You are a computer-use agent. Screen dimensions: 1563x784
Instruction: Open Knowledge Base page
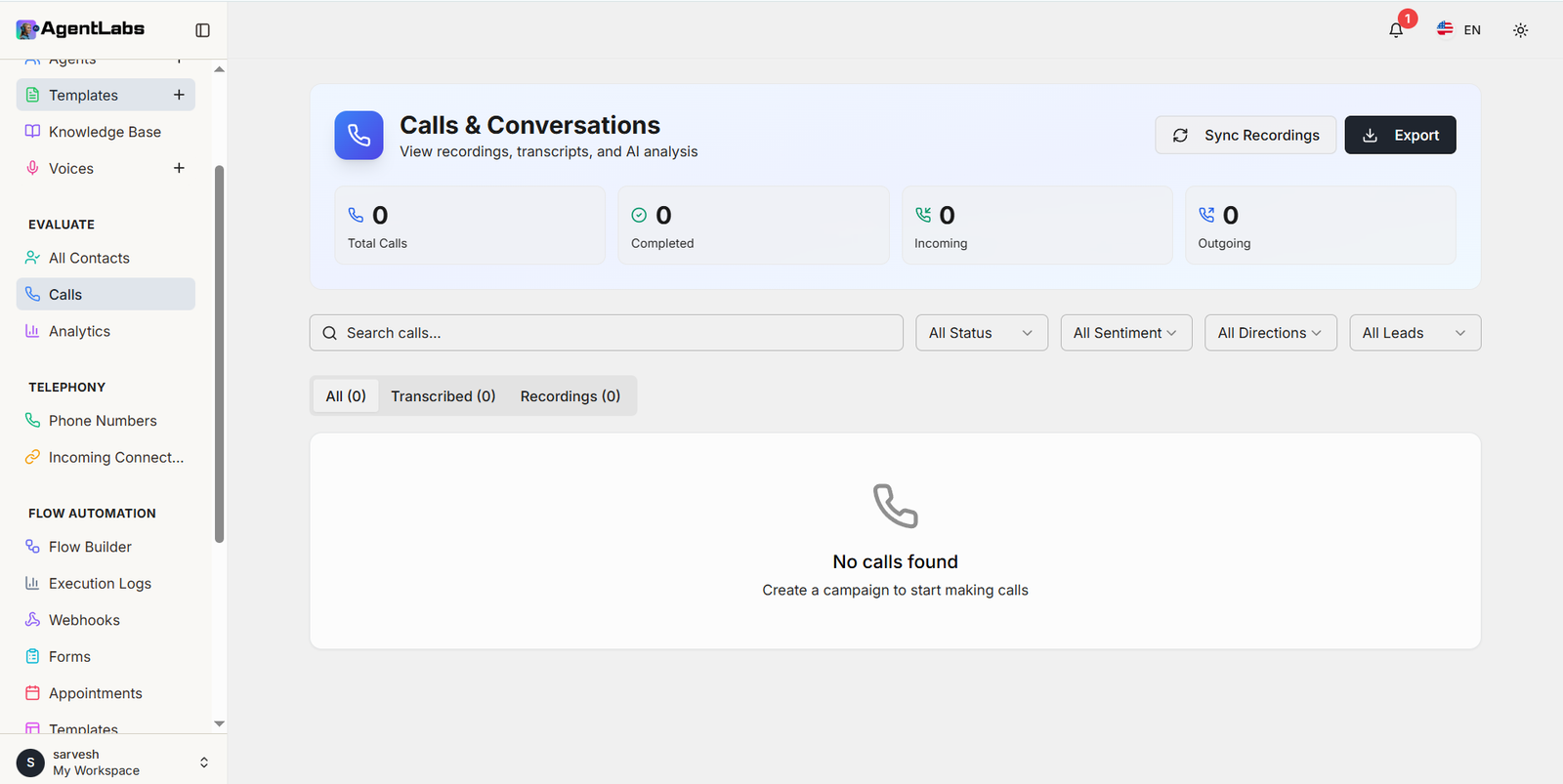tap(106, 132)
